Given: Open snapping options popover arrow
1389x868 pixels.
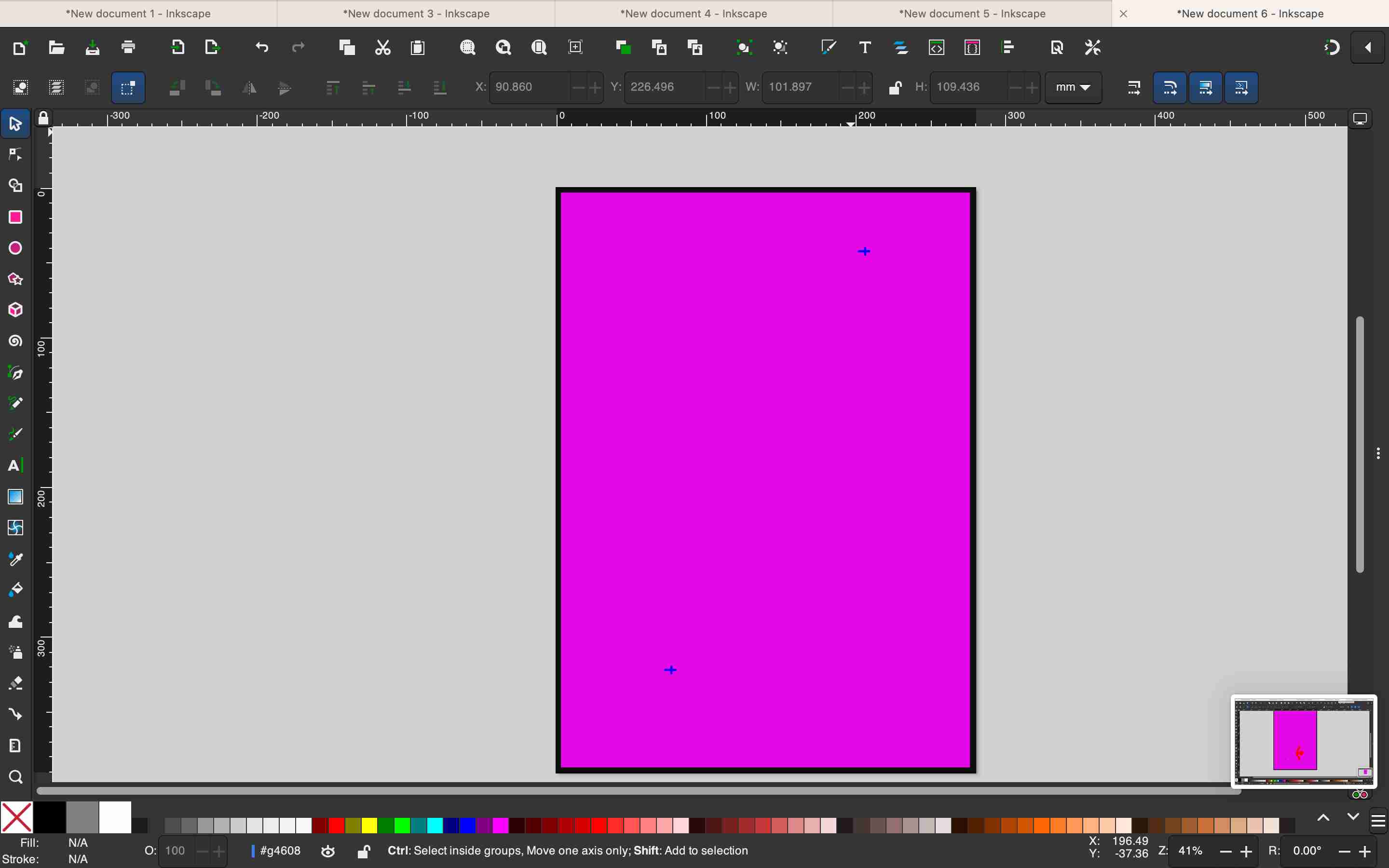Looking at the screenshot, I should click(1368, 47).
